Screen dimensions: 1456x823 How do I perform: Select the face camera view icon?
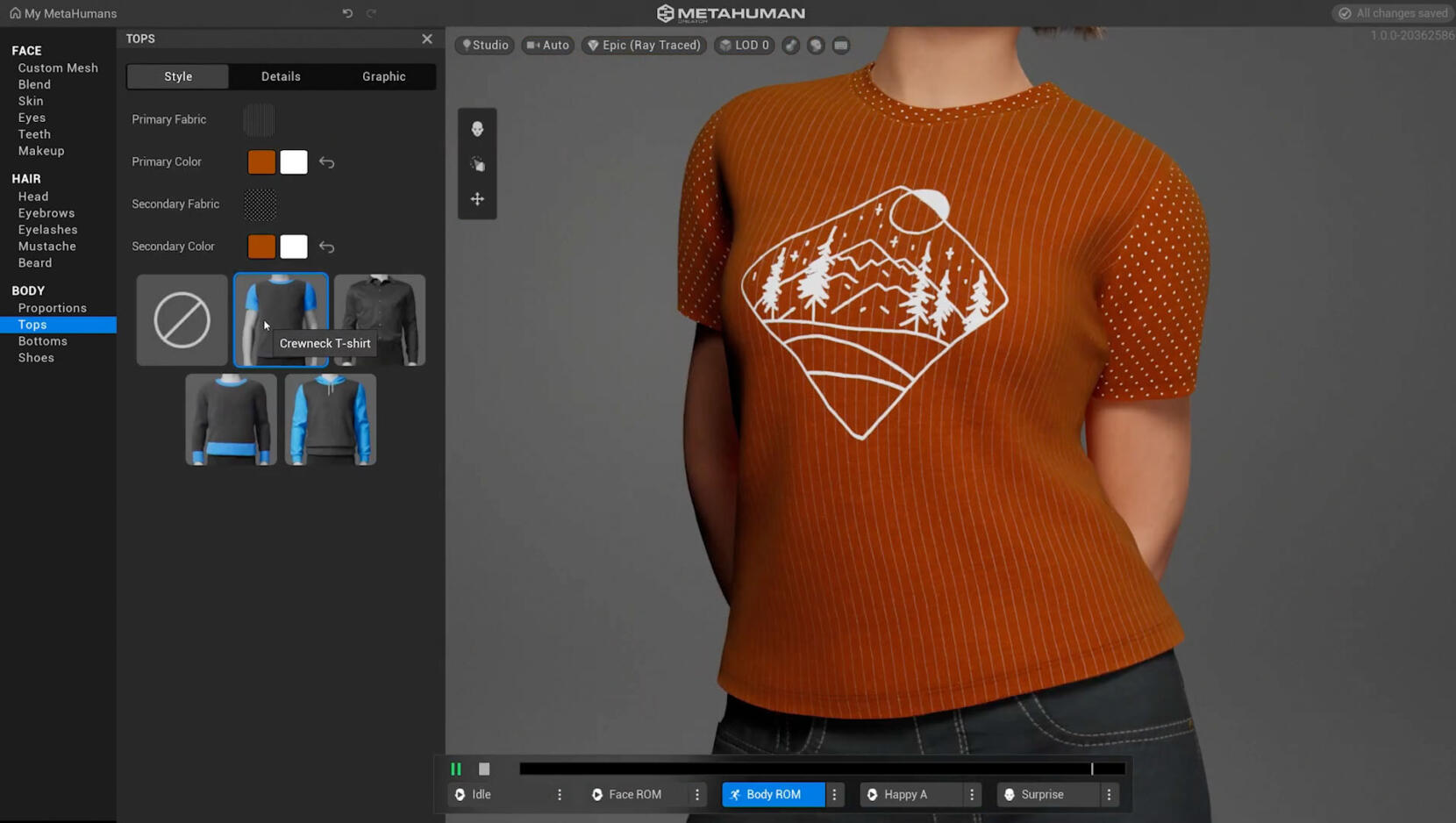pos(477,129)
